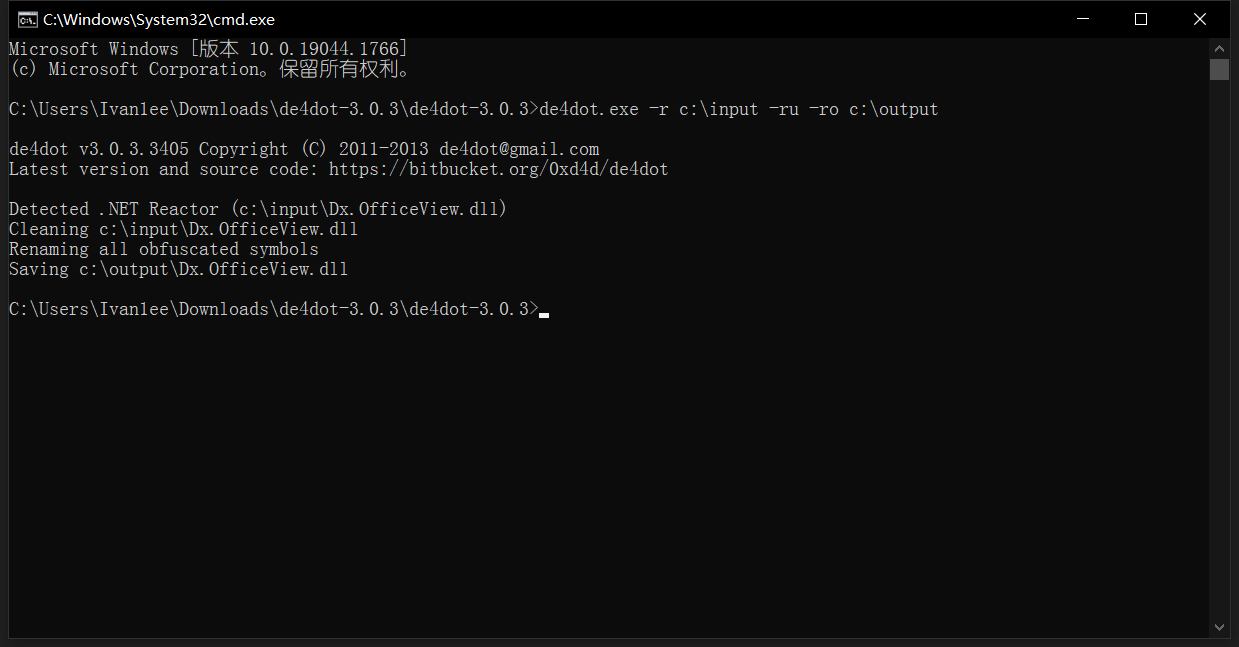Screen dimensions: 1239x647
Task: Click the scrollbar down arrow
Action: coord(1219,627)
